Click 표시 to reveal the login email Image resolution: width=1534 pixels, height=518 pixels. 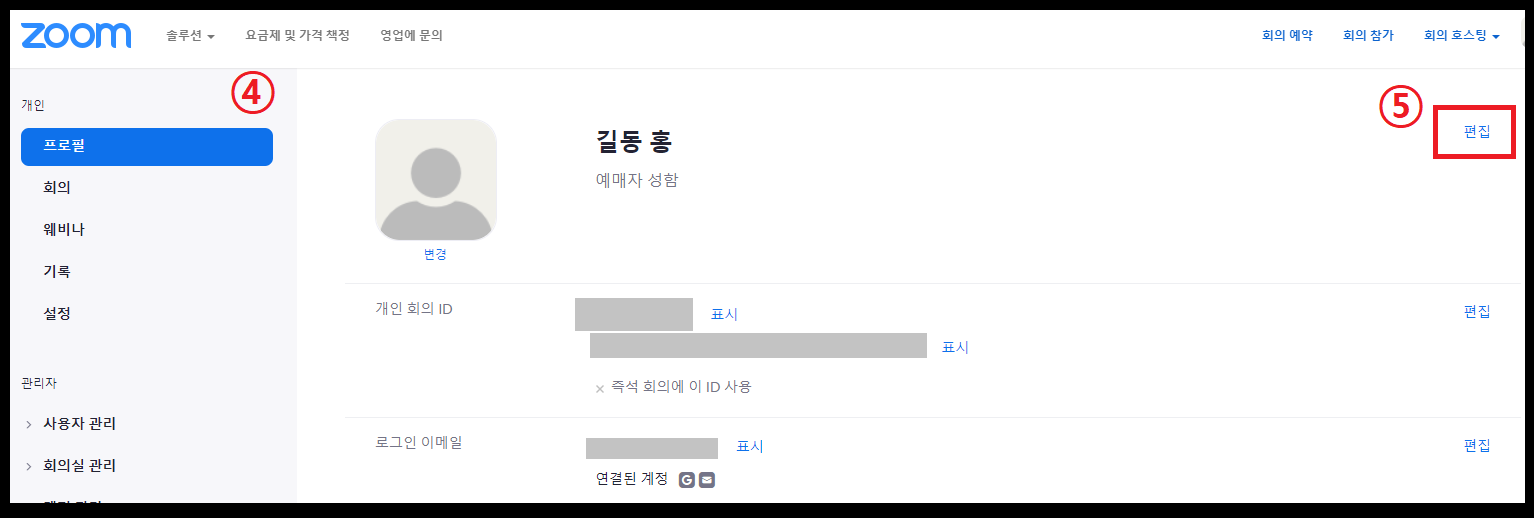coord(750,447)
